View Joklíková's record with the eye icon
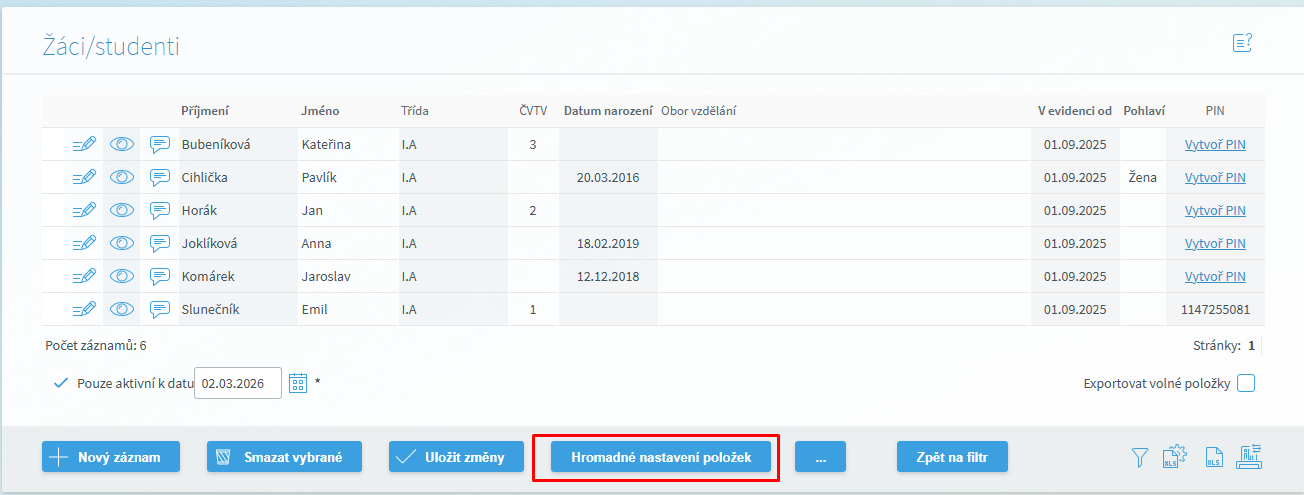1304x495 pixels. (122, 244)
